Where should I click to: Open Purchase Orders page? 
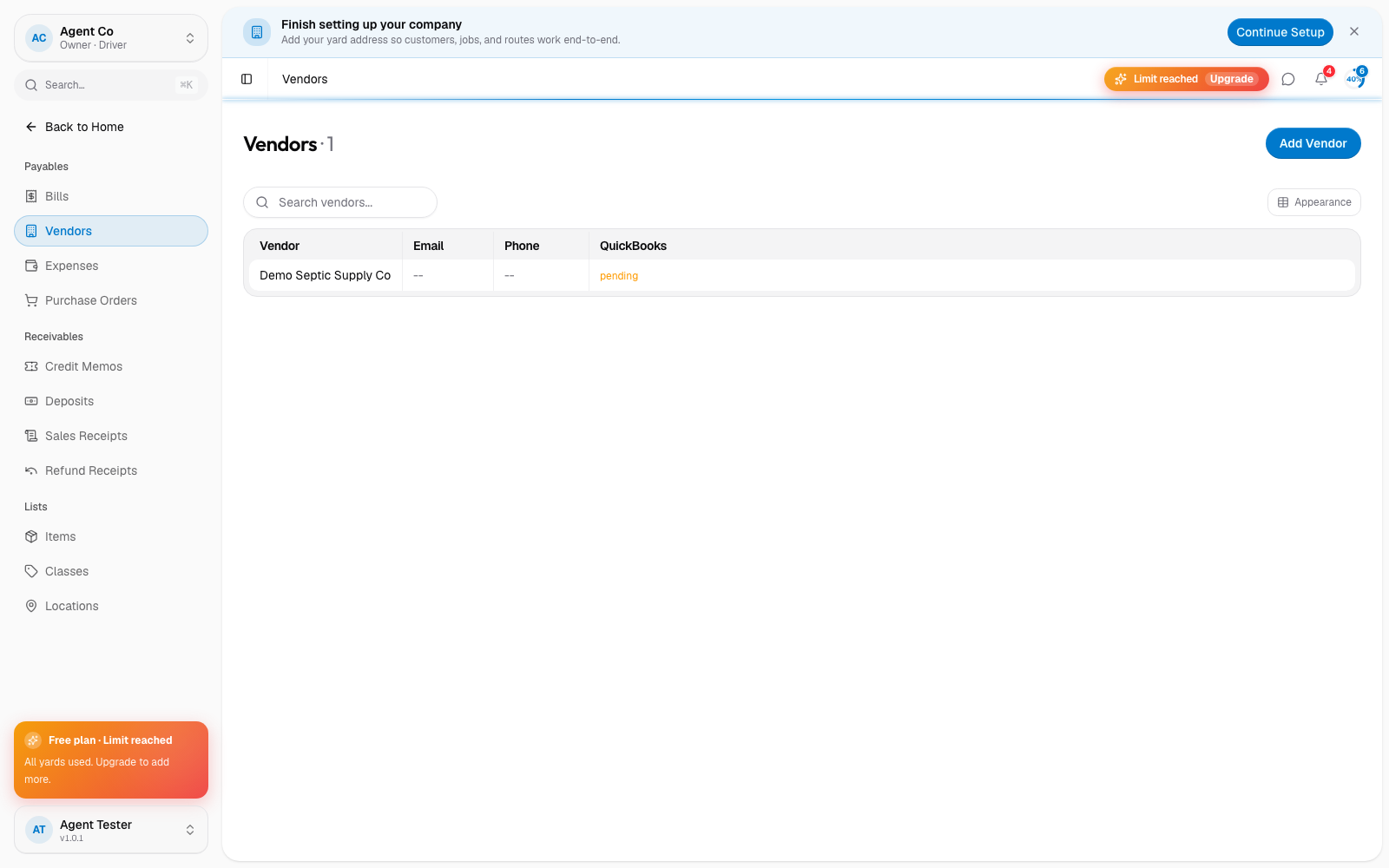point(111,300)
